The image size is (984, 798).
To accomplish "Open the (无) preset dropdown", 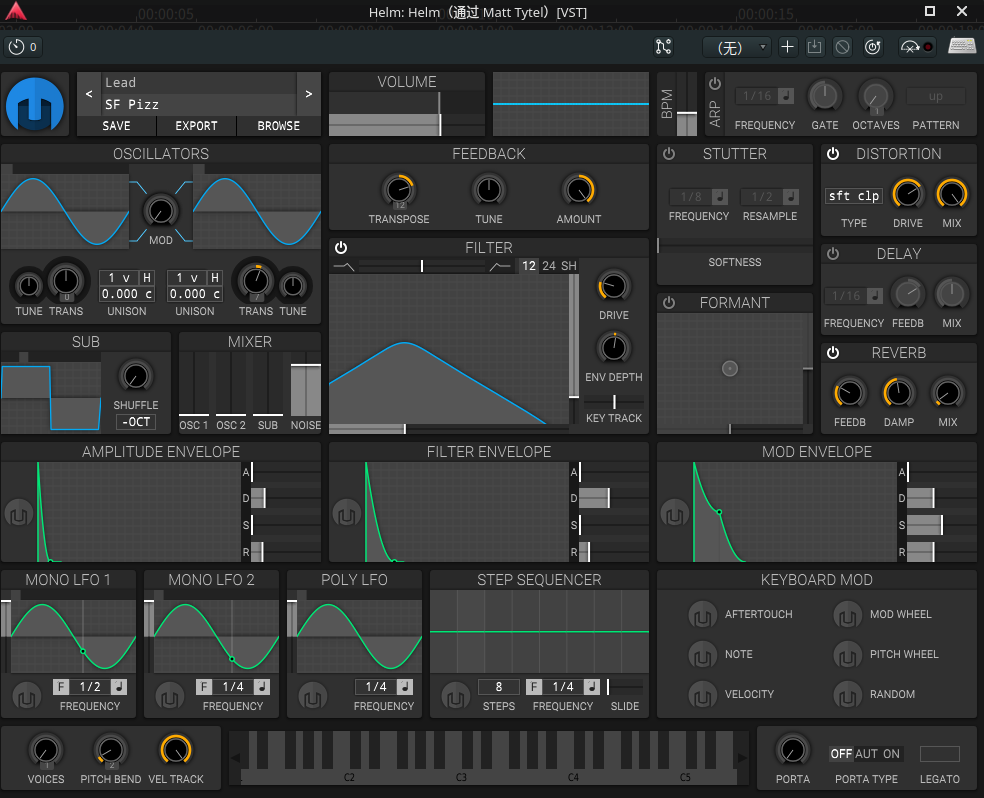I will [736, 47].
